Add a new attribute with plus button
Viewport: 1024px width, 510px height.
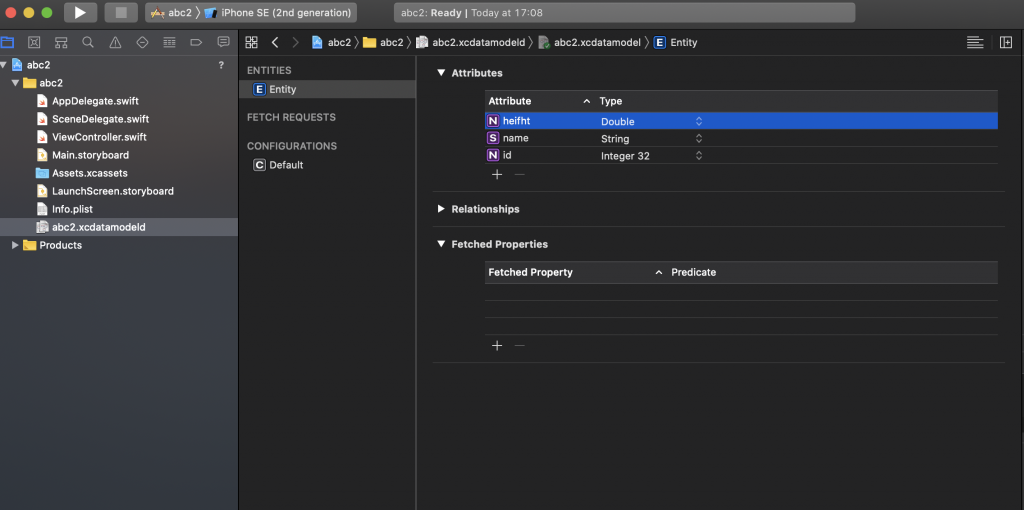tap(496, 174)
